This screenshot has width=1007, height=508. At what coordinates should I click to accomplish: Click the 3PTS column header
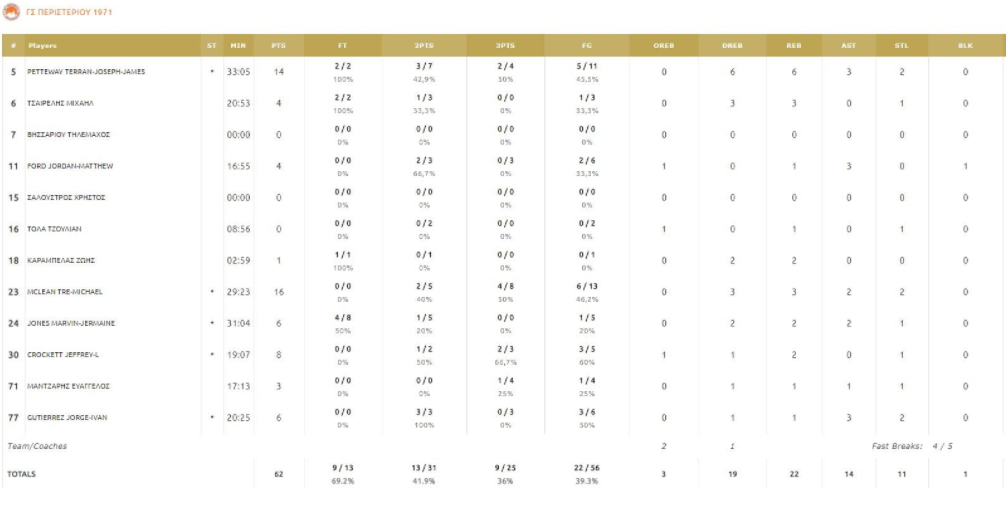coord(505,45)
